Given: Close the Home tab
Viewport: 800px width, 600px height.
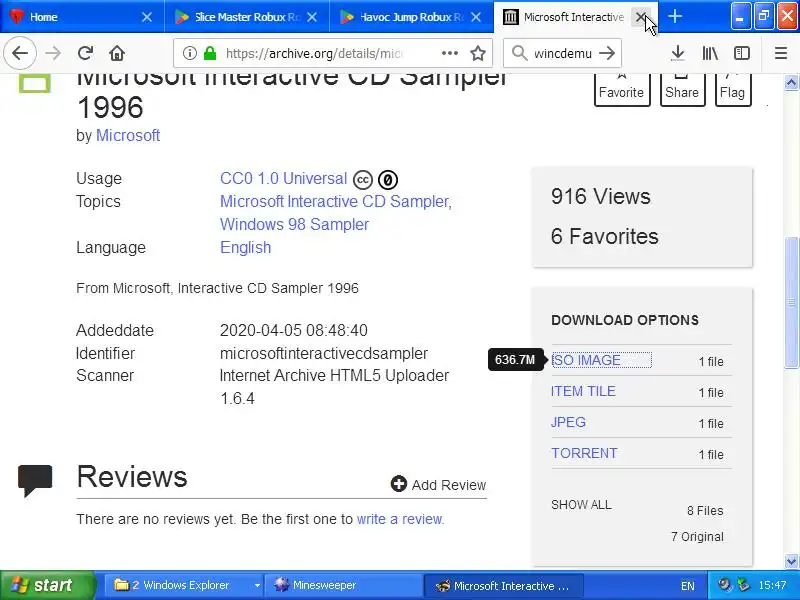Looking at the screenshot, I should point(147,17).
